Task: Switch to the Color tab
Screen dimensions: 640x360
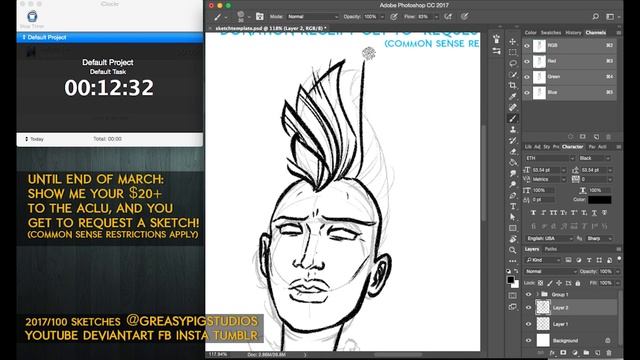Action: (x=530, y=33)
